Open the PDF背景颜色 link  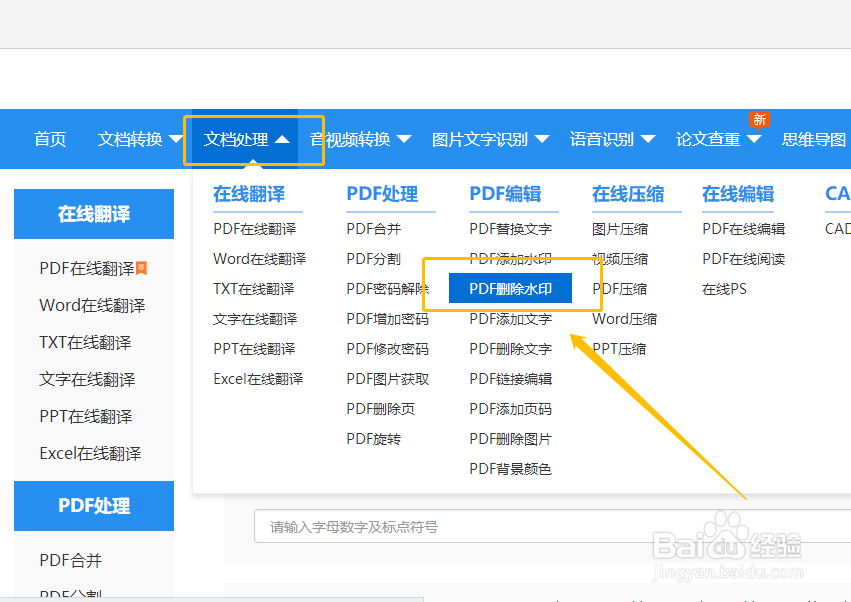point(509,468)
